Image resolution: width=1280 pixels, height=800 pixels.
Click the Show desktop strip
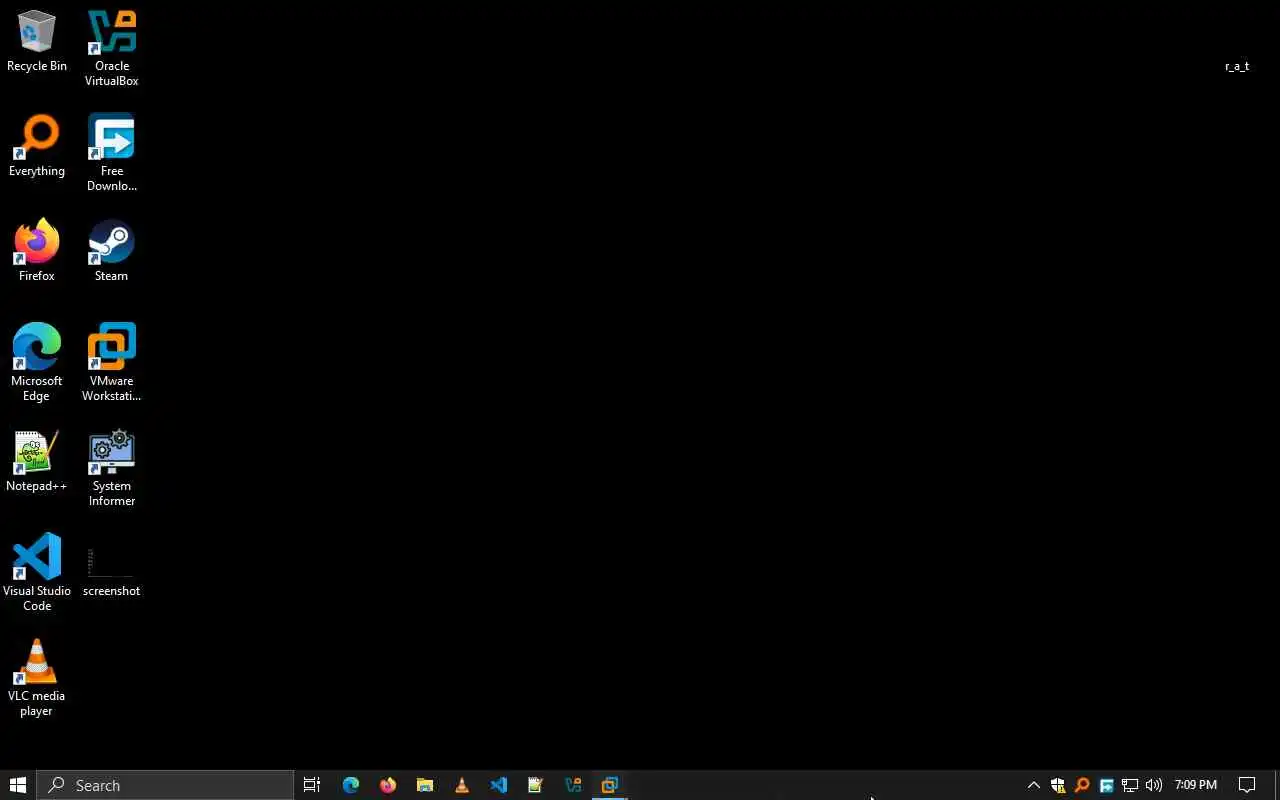tap(1277, 785)
